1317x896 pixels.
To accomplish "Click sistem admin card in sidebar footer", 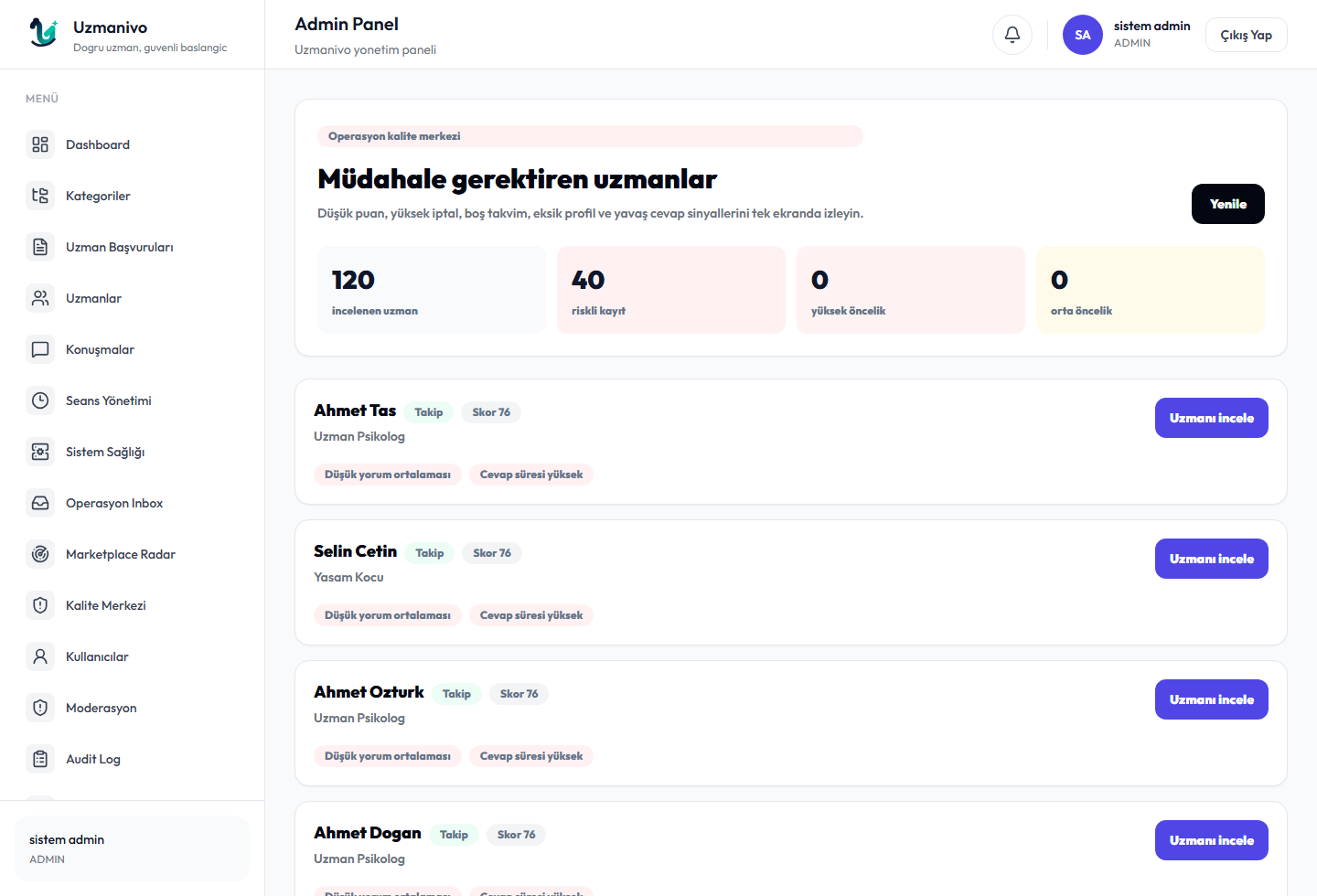I will pos(132,848).
